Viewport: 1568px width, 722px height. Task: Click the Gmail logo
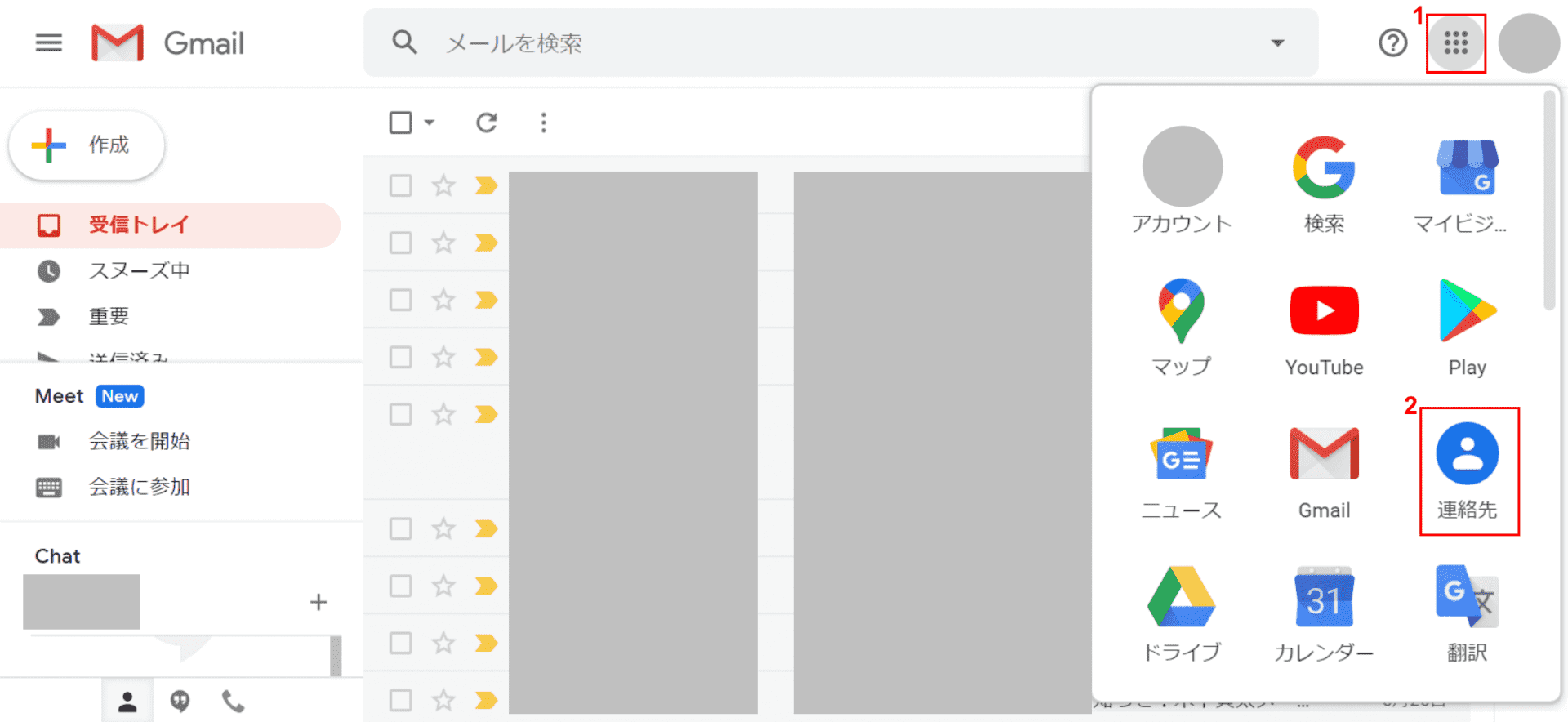point(167,42)
